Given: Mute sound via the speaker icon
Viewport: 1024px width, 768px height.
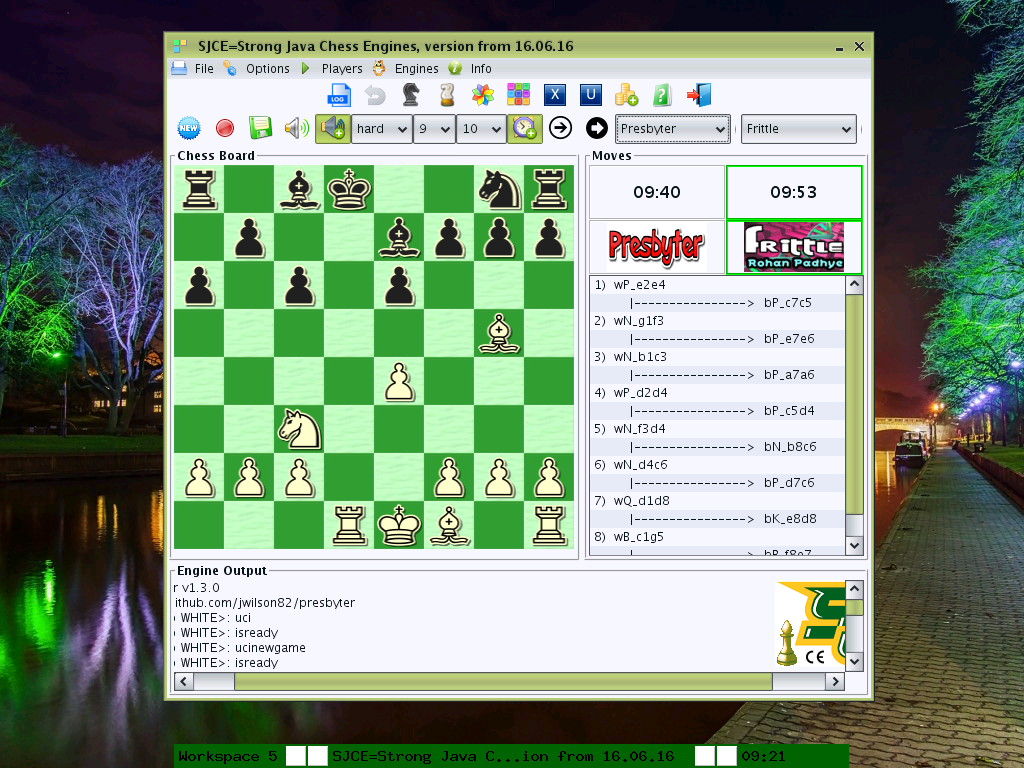Looking at the screenshot, I should click(x=296, y=128).
